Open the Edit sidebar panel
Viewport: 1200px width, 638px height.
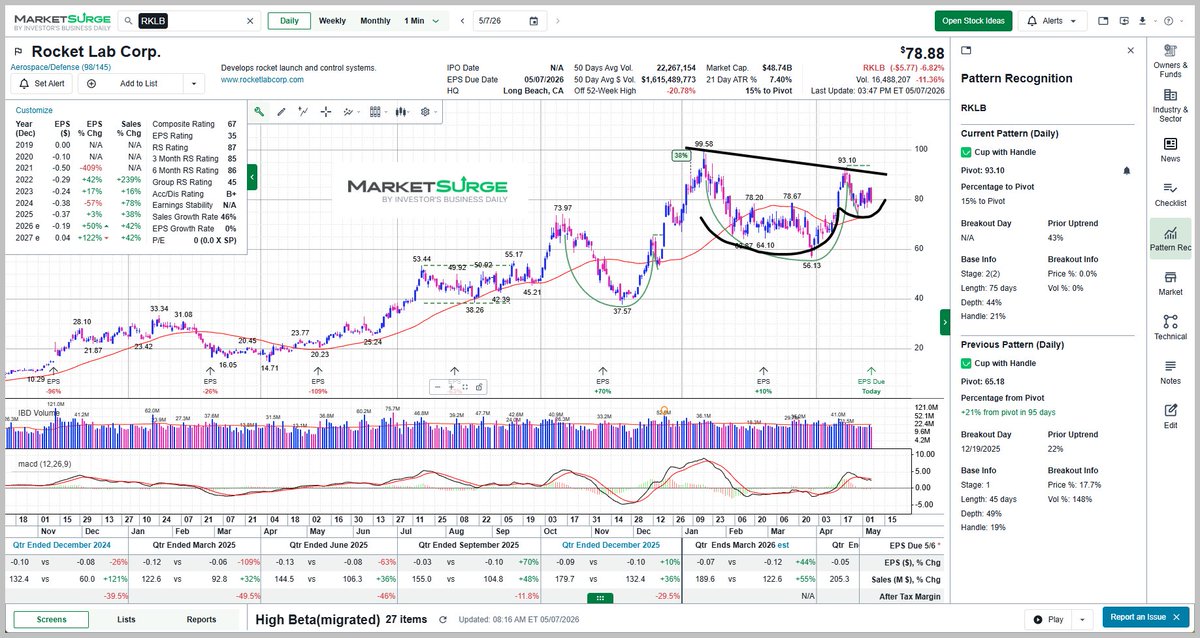1170,416
